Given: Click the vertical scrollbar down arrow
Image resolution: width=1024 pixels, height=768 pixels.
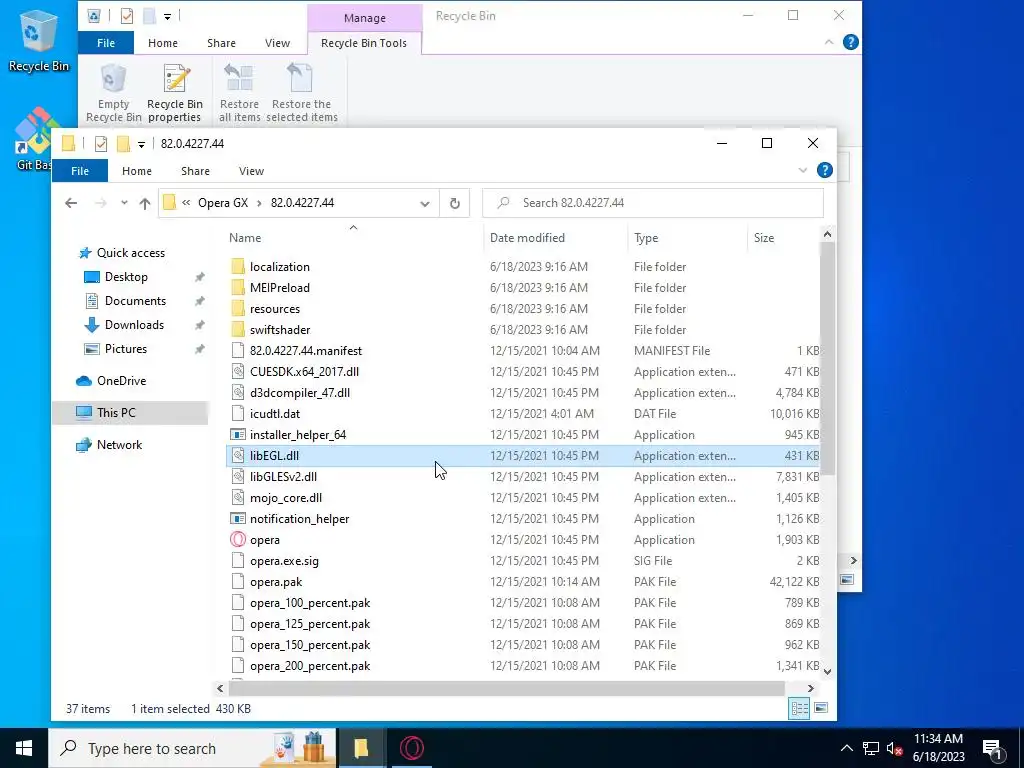Looking at the screenshot, I should (827, 671).
